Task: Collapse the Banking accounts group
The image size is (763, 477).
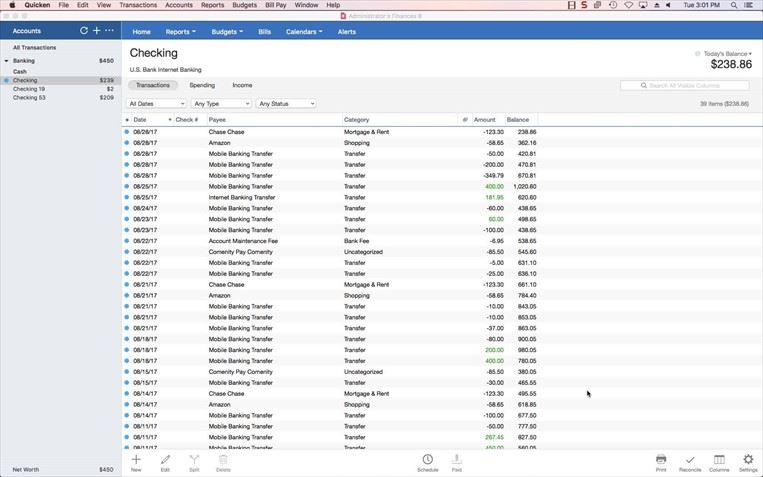Action: tap(6, 61)
